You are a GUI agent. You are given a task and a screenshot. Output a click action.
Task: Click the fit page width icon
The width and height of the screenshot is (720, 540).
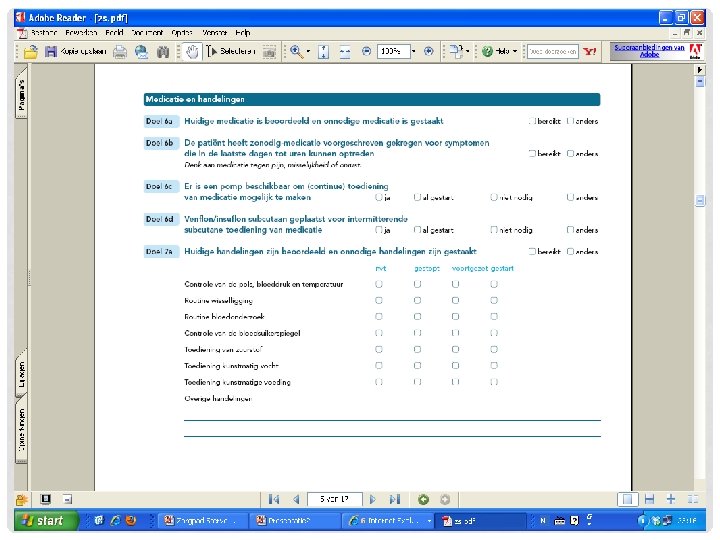[x=345, y=51]
